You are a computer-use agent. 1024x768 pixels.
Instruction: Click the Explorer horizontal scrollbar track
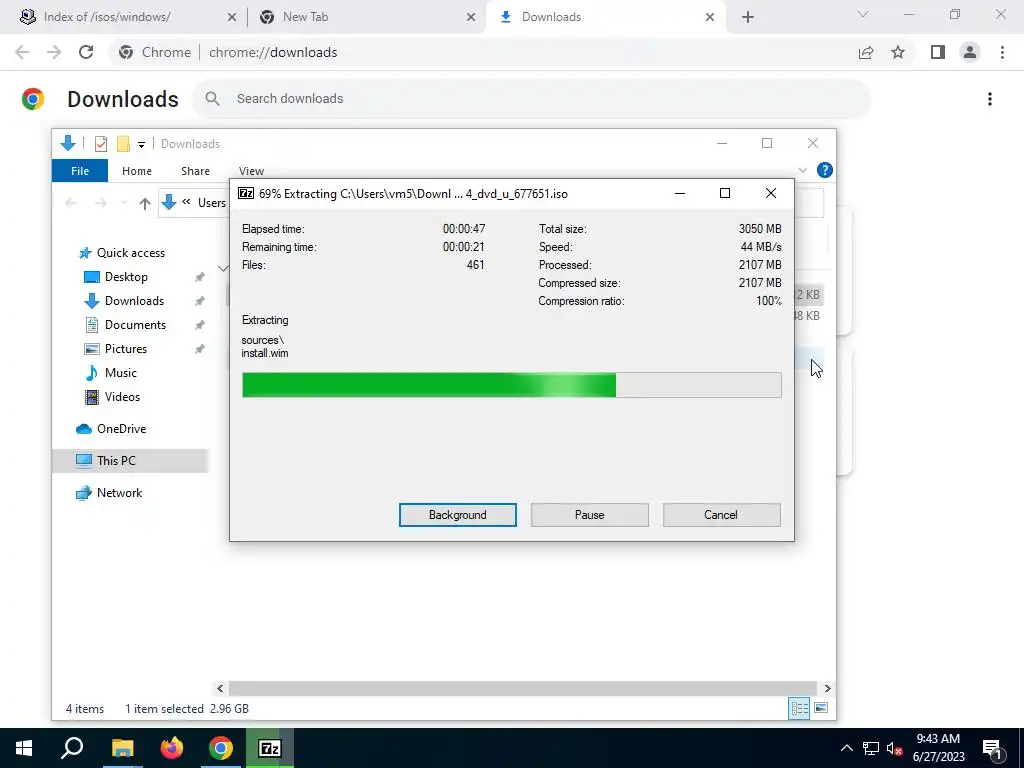click(x=522, y=688)
